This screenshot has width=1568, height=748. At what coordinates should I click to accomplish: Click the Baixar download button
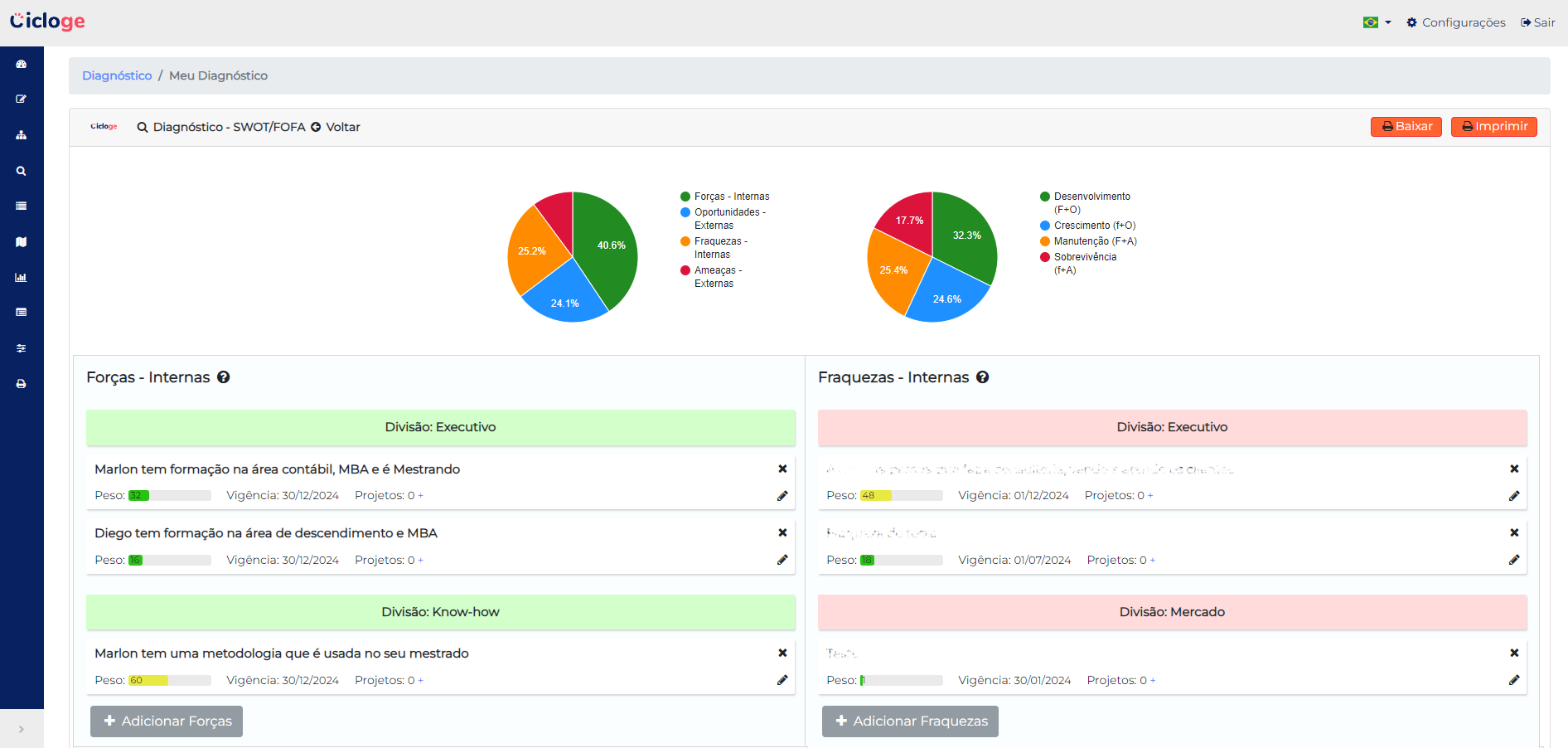tap(1406, 127)
